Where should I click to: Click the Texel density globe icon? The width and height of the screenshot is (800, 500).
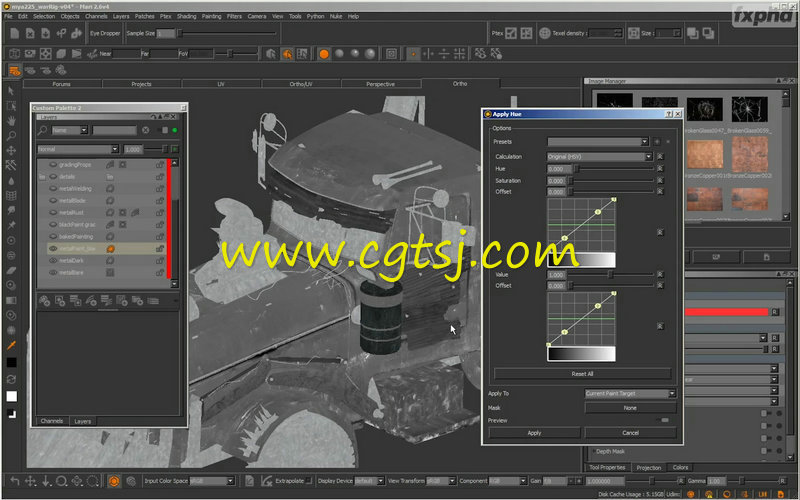[544, 34]
